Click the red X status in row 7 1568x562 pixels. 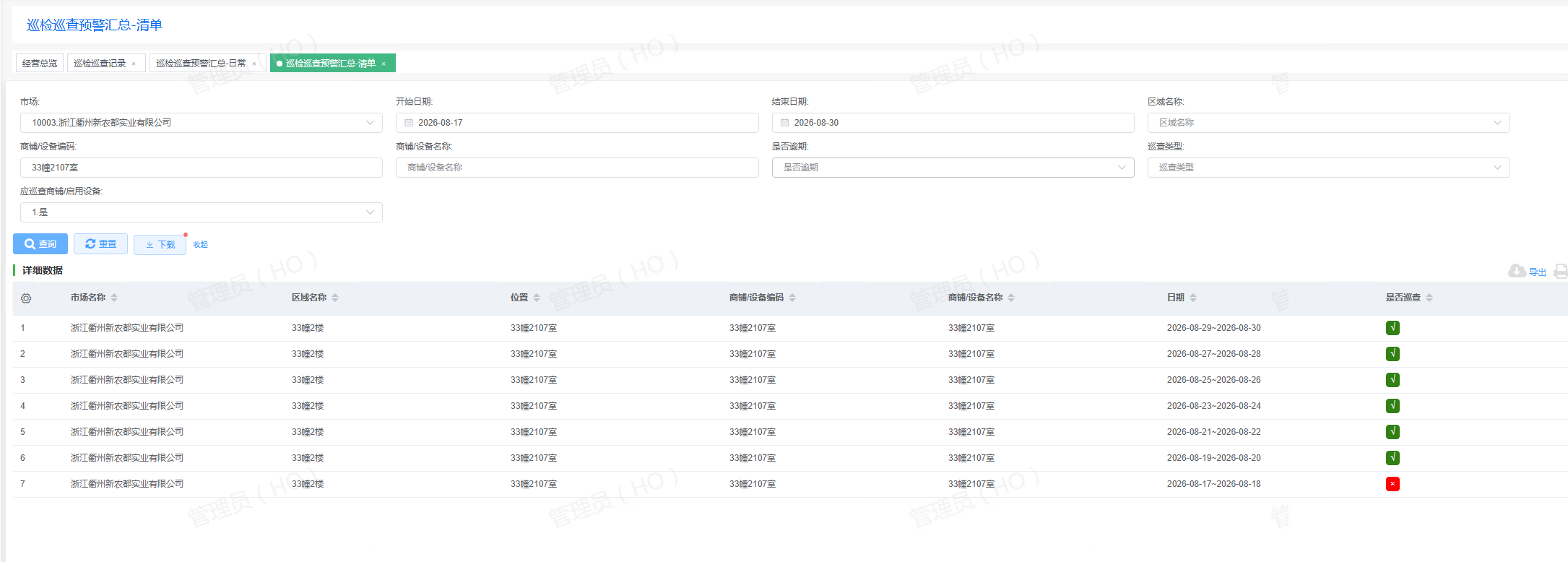[1392, 484]
